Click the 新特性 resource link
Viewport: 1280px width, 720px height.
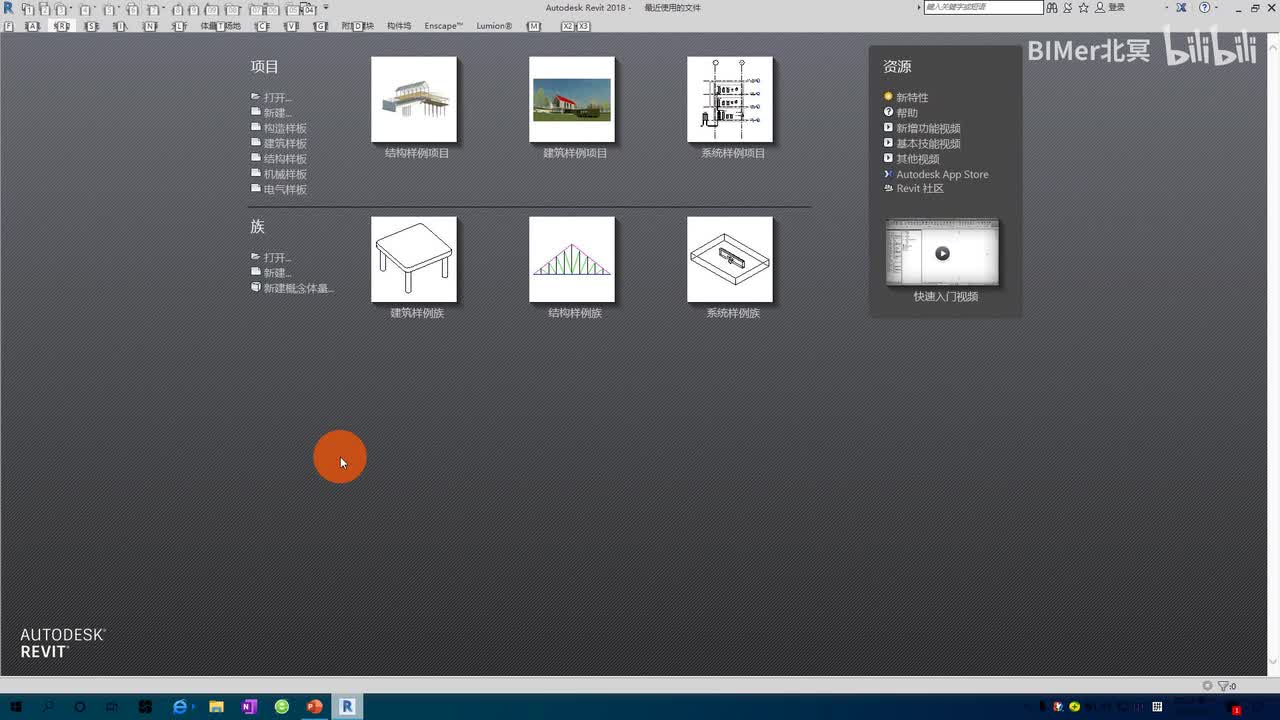pyautogui.click(x=906, y=98)
